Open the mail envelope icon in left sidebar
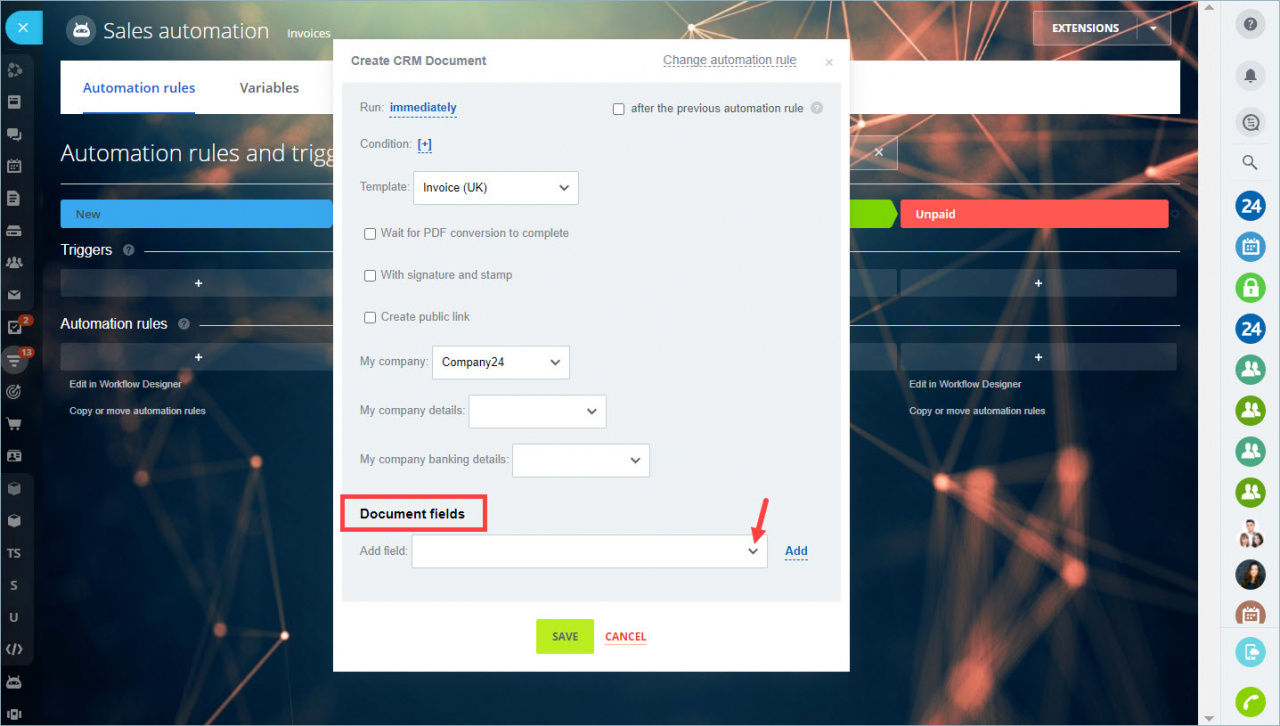This screenshot has height=726, width=1280. pos(14,295)
